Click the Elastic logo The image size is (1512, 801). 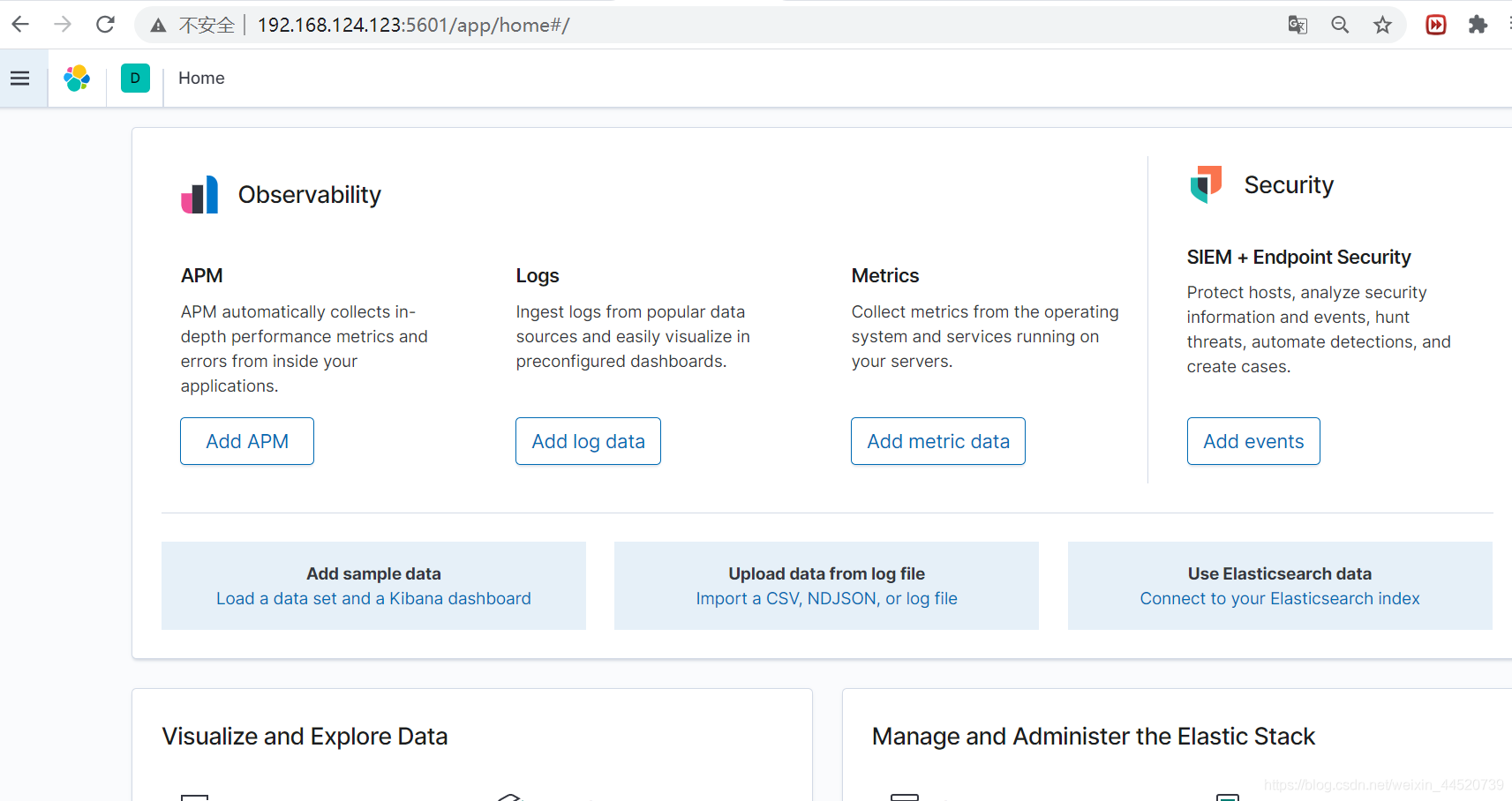coord(77,79)
